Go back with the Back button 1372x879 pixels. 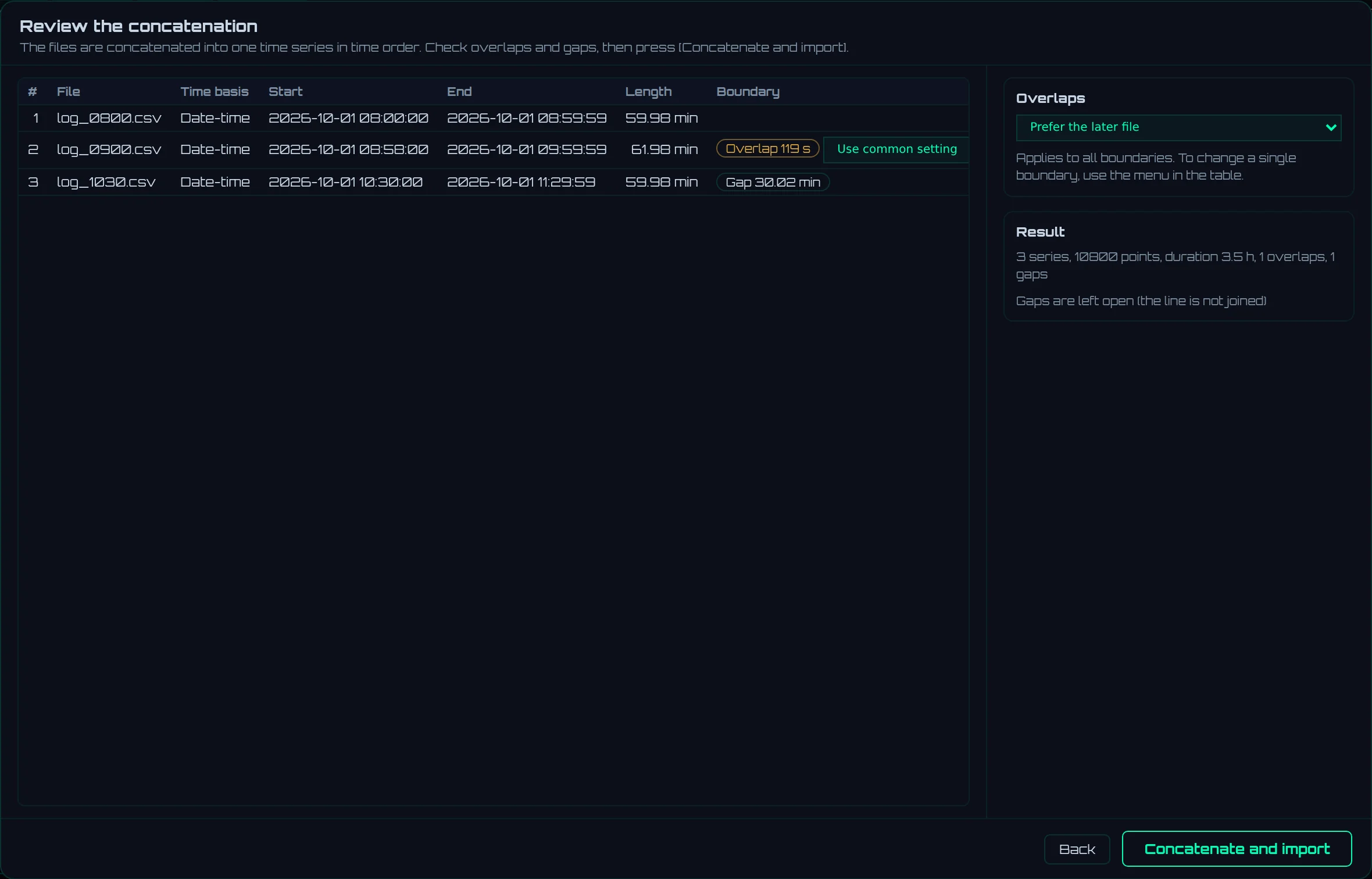click(x=1077, y=849)
